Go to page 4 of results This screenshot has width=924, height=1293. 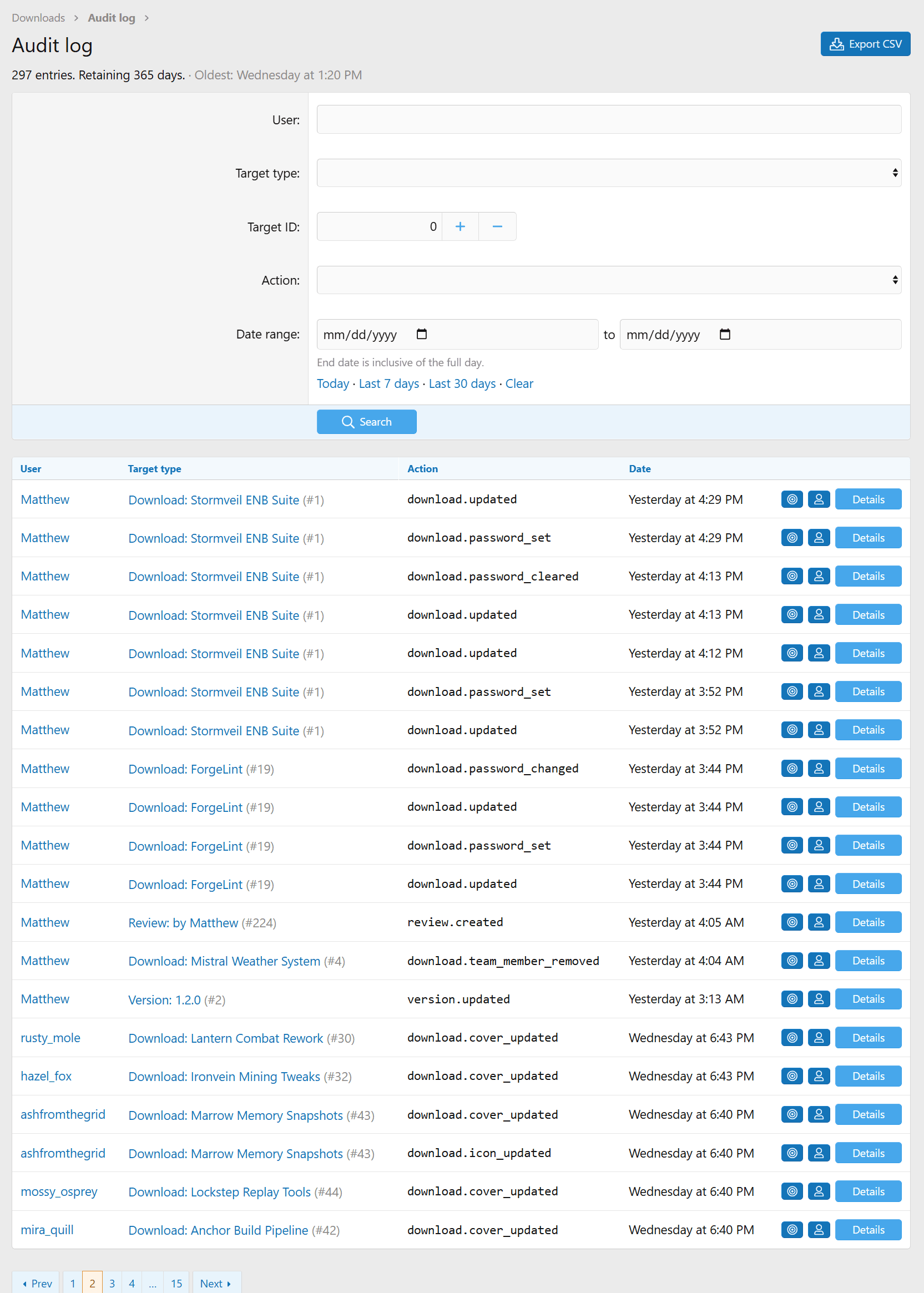[x=132, y=1283]
